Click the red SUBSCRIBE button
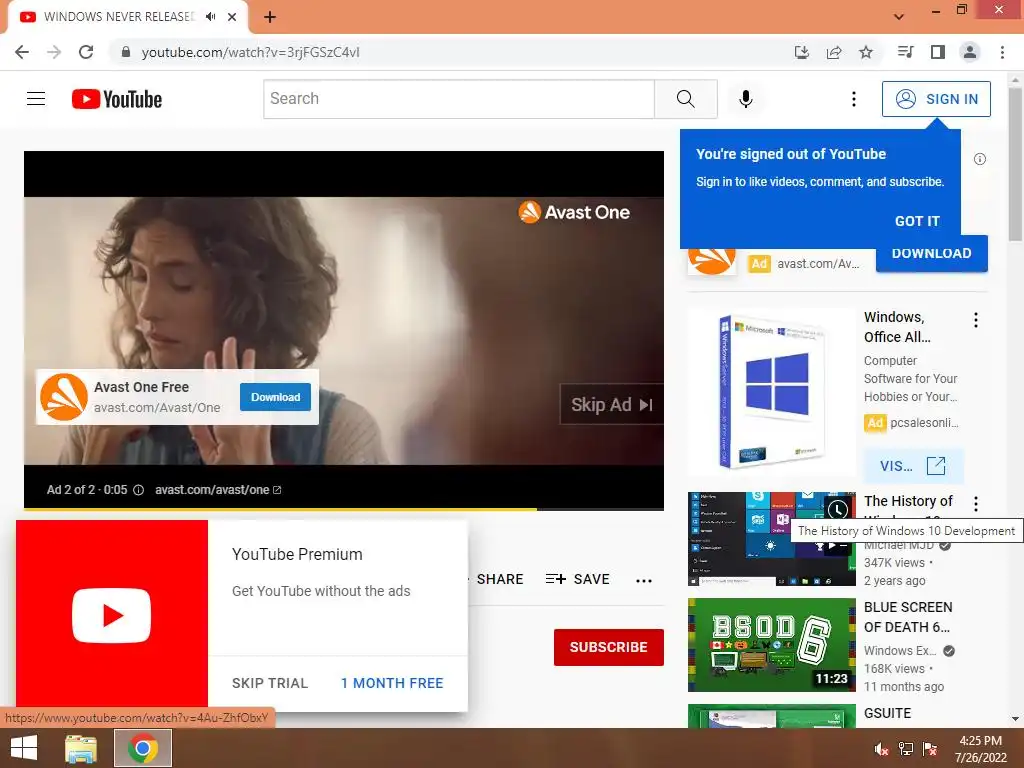Screen dimensions: 1024x768 (x=609, y=647)
